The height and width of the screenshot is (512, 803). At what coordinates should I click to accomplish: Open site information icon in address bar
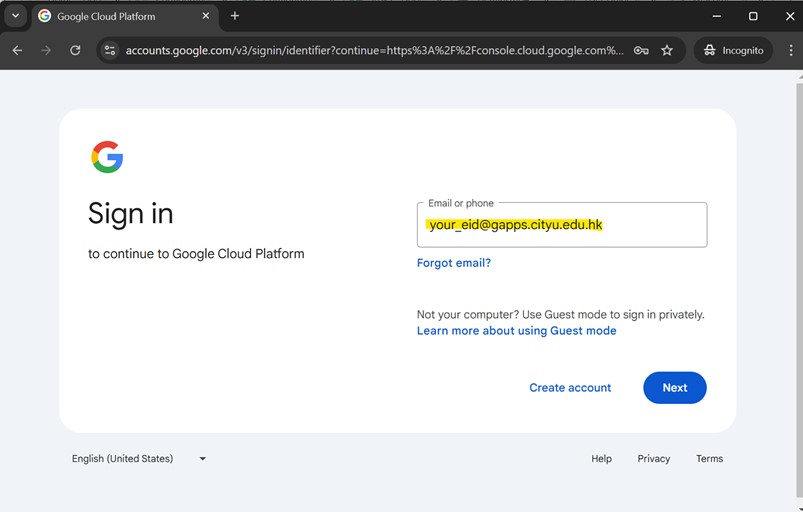[110, 50]
